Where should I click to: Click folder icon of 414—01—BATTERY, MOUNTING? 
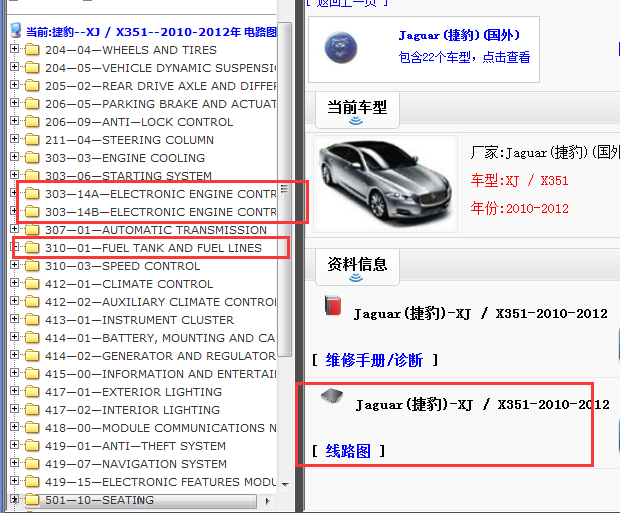(32, 338)
